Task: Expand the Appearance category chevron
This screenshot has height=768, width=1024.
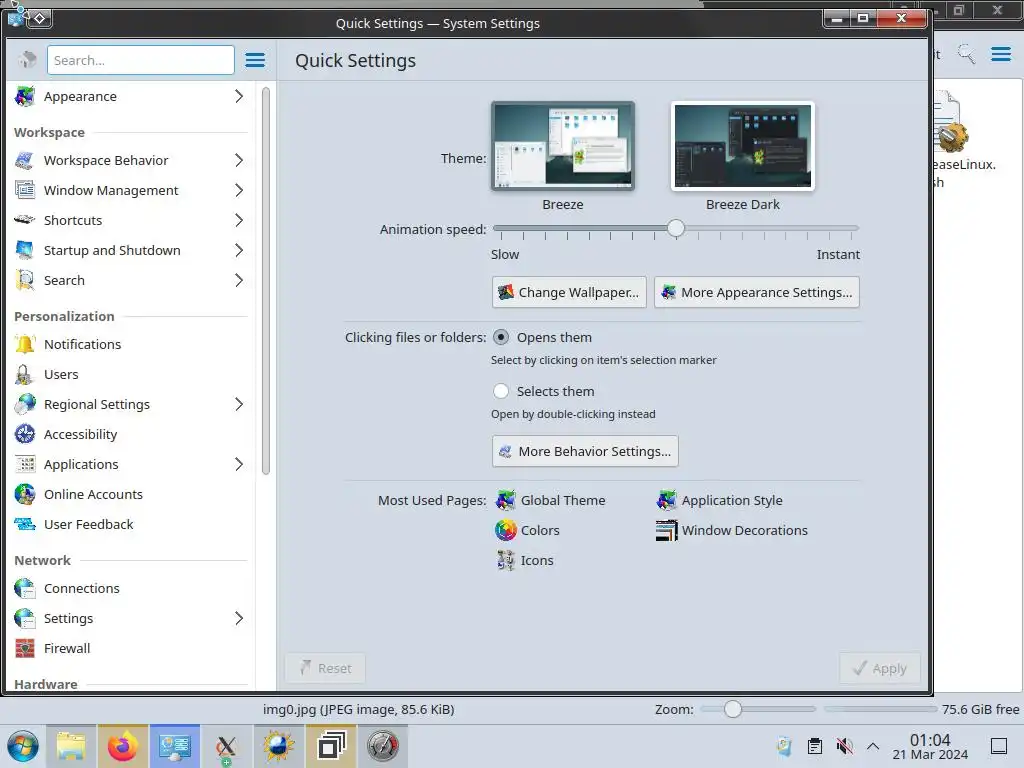Action: (x=239, y=96)
